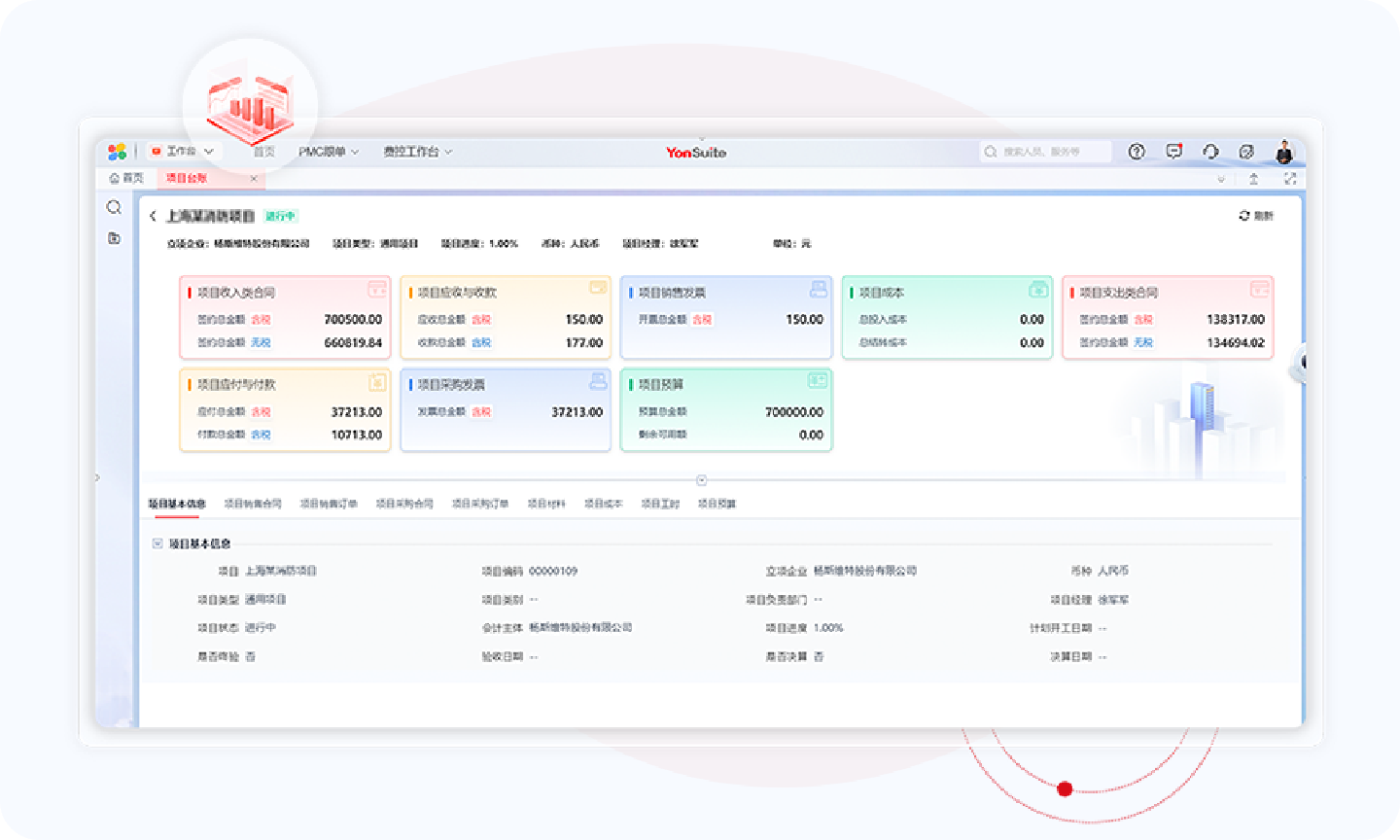The image size is (1400, 840).
Task: Click the back arrow beside project title
Action: [x=153, y=216]
